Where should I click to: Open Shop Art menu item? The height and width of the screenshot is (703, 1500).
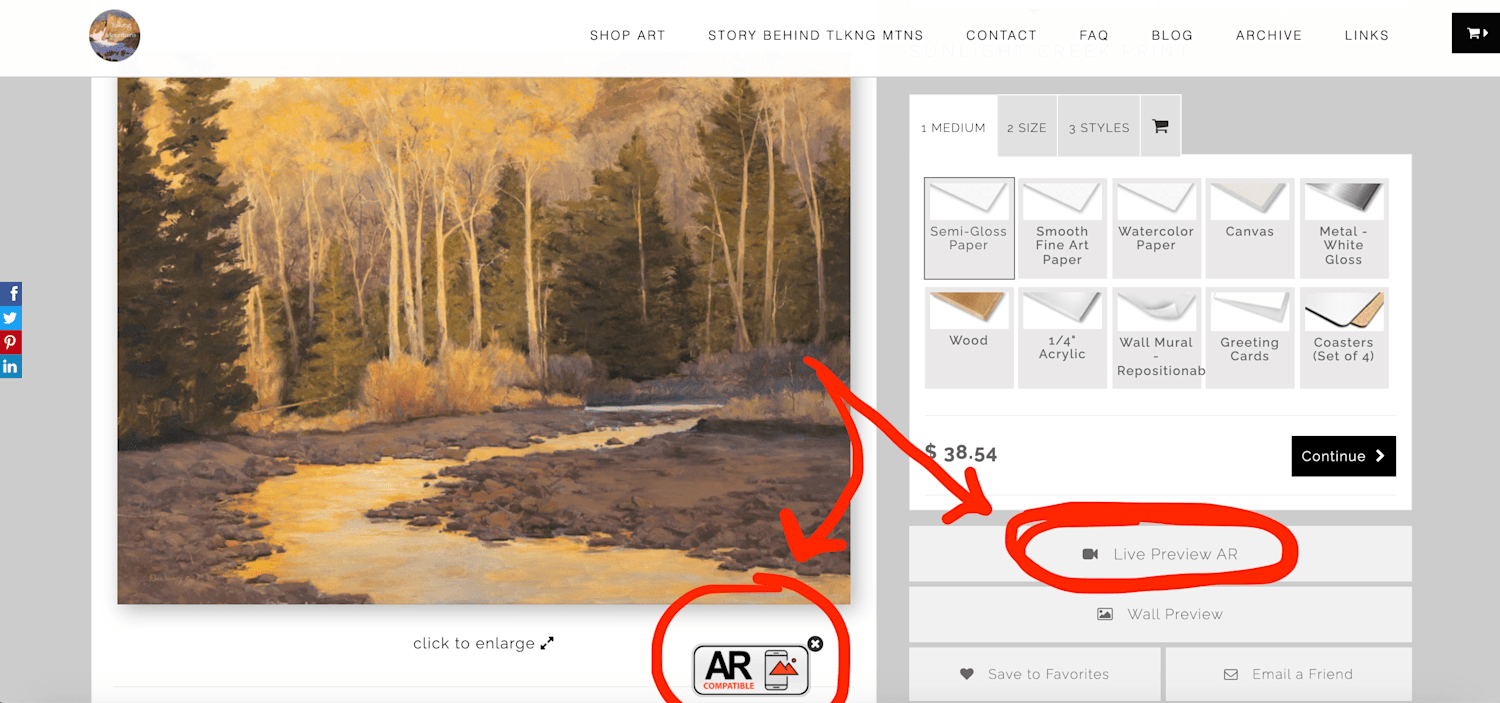click(x=627, y=35)
